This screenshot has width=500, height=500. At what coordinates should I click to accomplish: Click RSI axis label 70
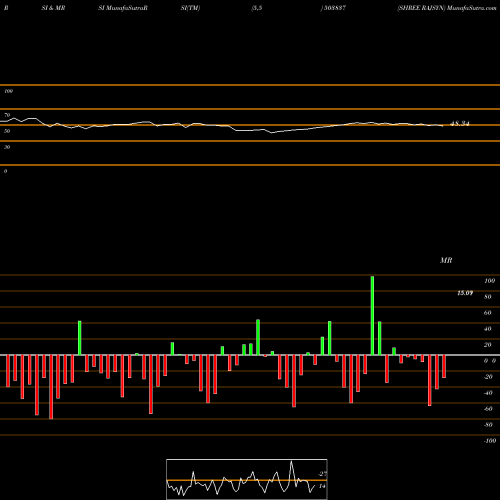point(7,115)
